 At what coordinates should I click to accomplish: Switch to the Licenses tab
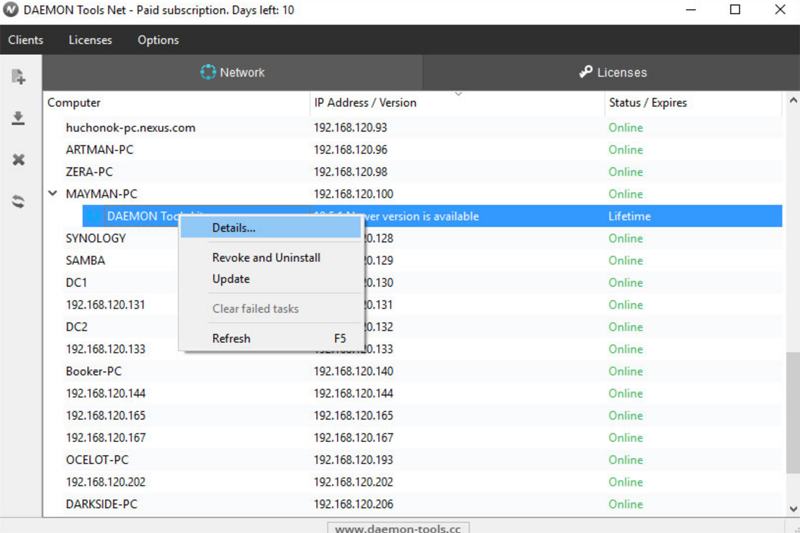(x=612, y=72)
